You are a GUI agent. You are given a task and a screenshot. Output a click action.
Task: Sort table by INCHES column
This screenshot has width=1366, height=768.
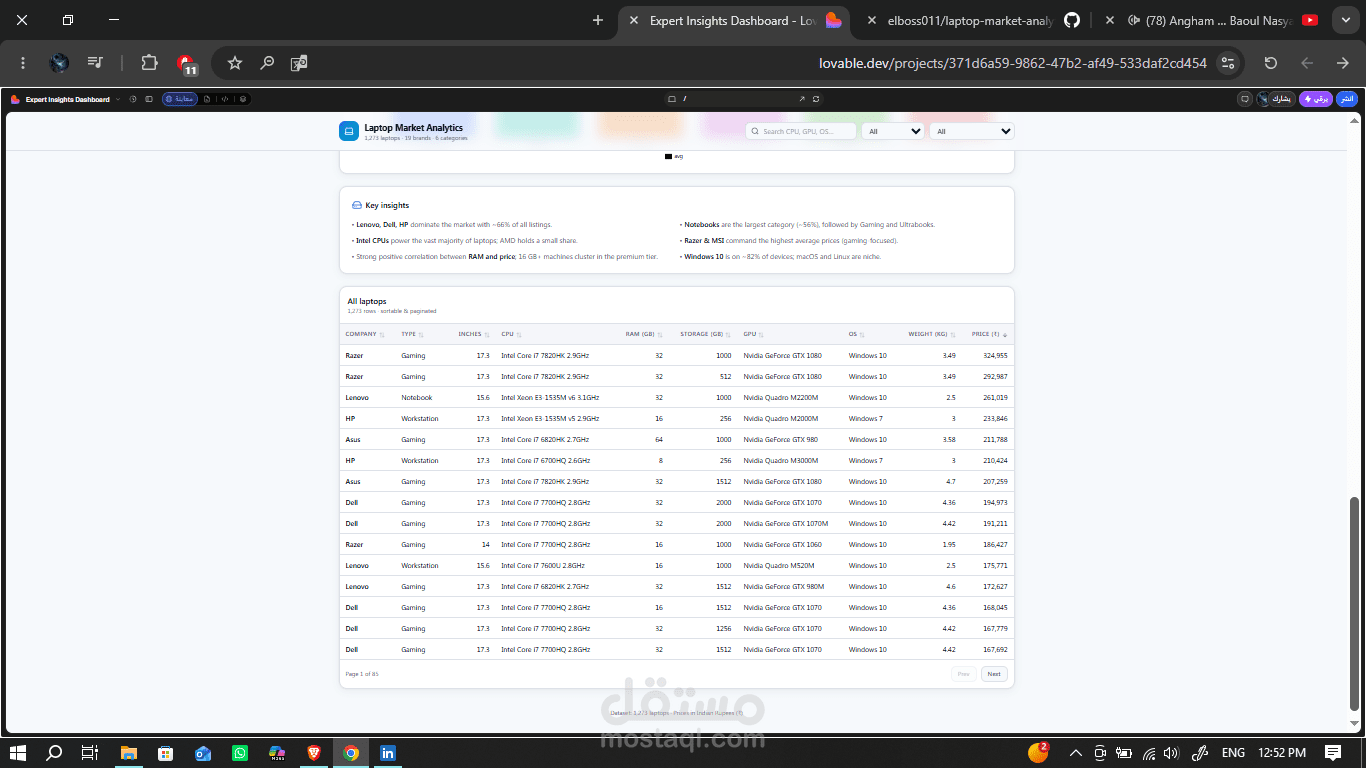(x=473, y=334)
